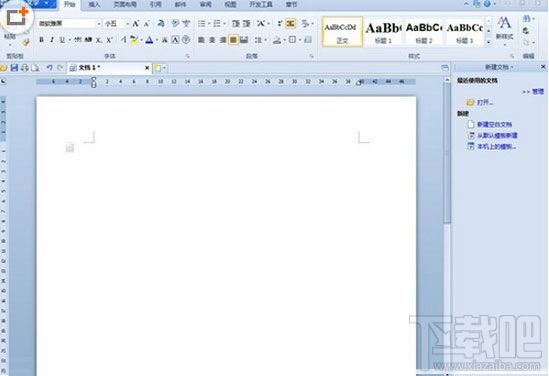Click the 新建空白文档 link
549x376 pixels.
pos(494,124)
